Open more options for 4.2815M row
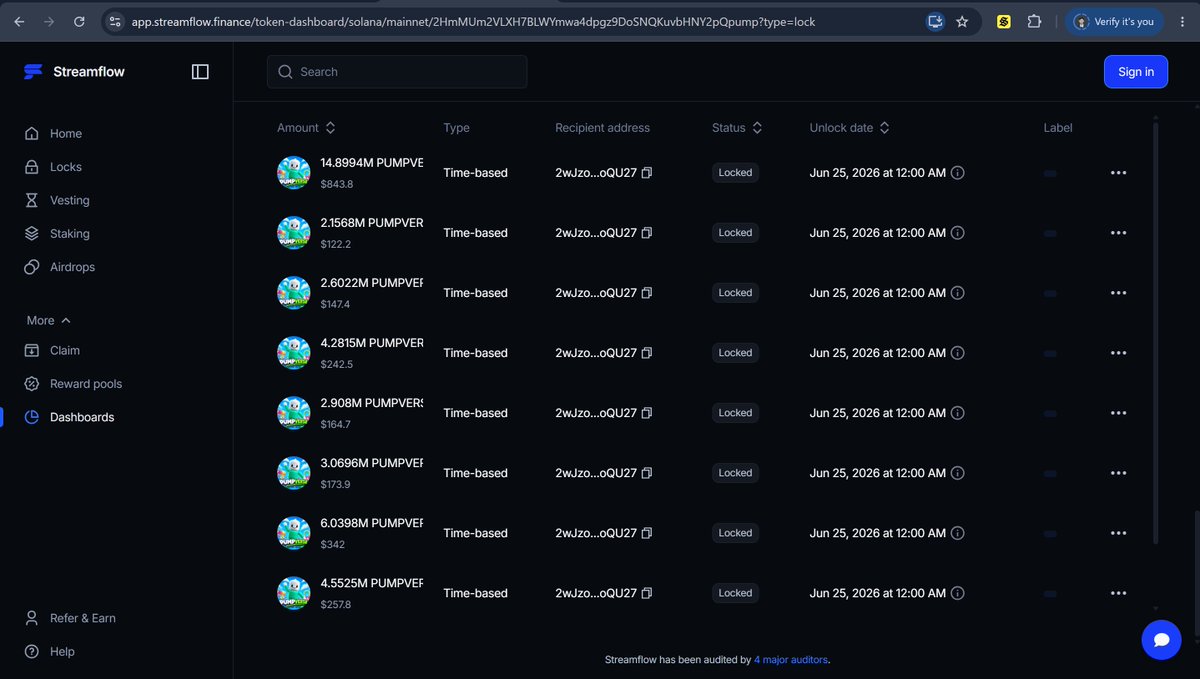 [1118, 353]
